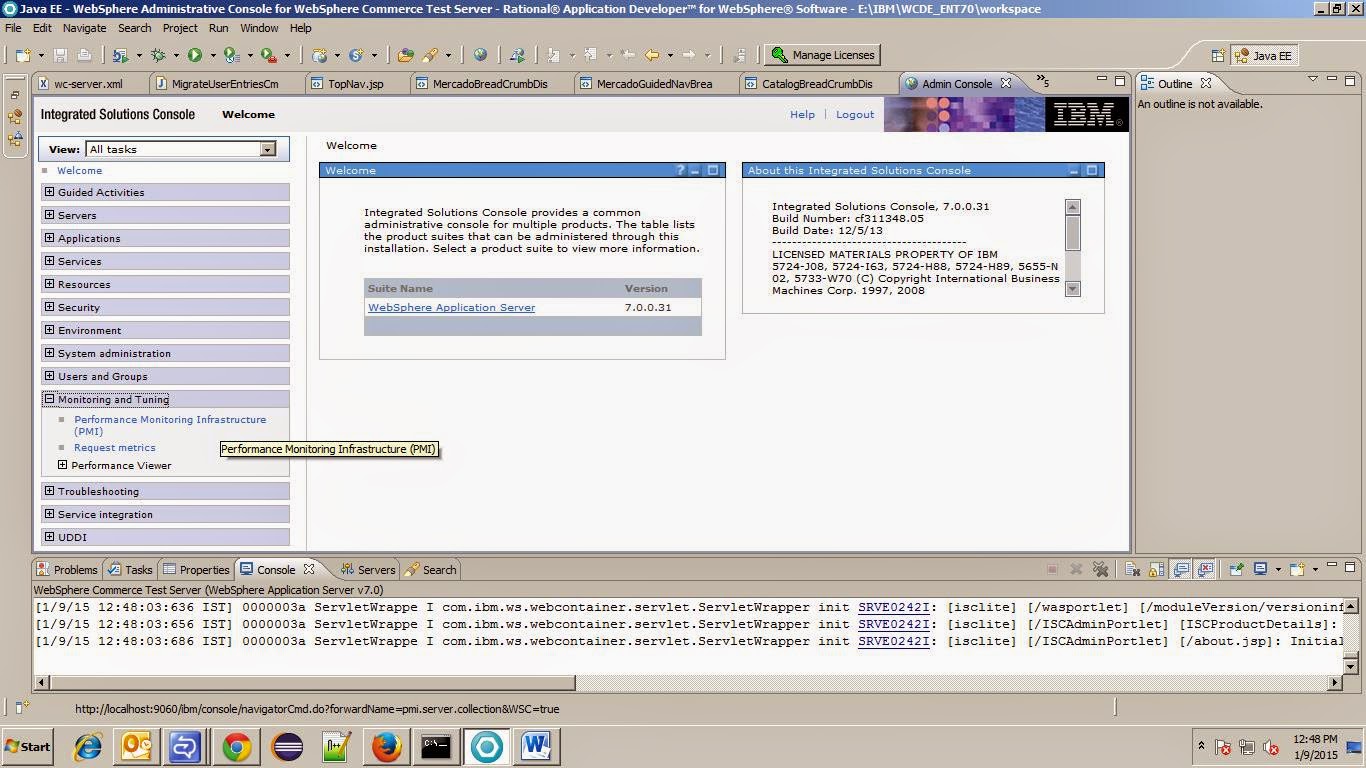Click the Open Type folder toolbar icon
The image size is (1366, 768).
405,55
